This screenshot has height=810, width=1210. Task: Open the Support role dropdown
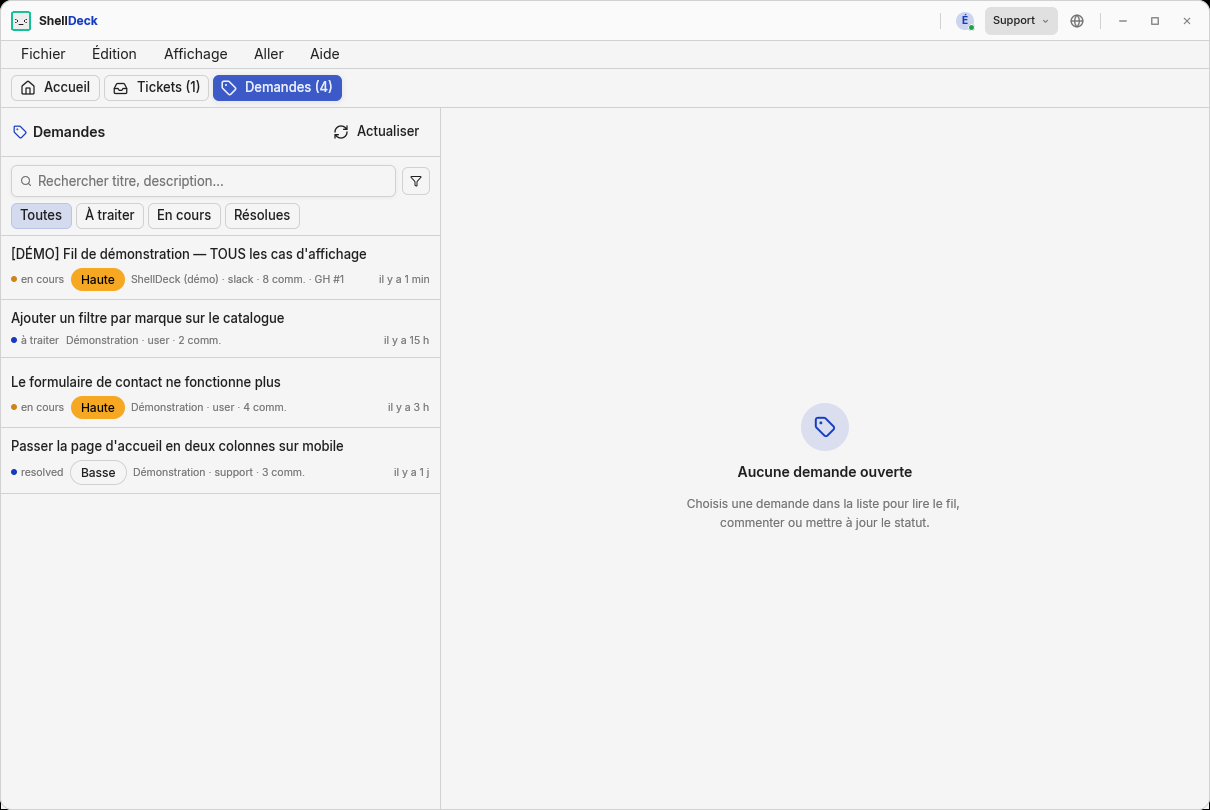tap(1021, 21)
